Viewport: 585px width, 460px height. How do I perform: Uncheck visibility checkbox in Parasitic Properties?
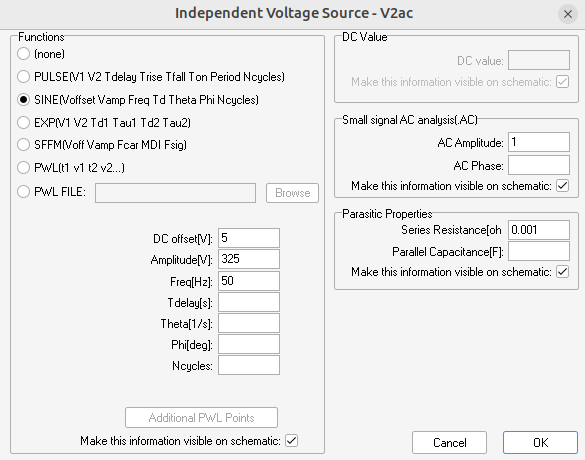coord(562,272)
